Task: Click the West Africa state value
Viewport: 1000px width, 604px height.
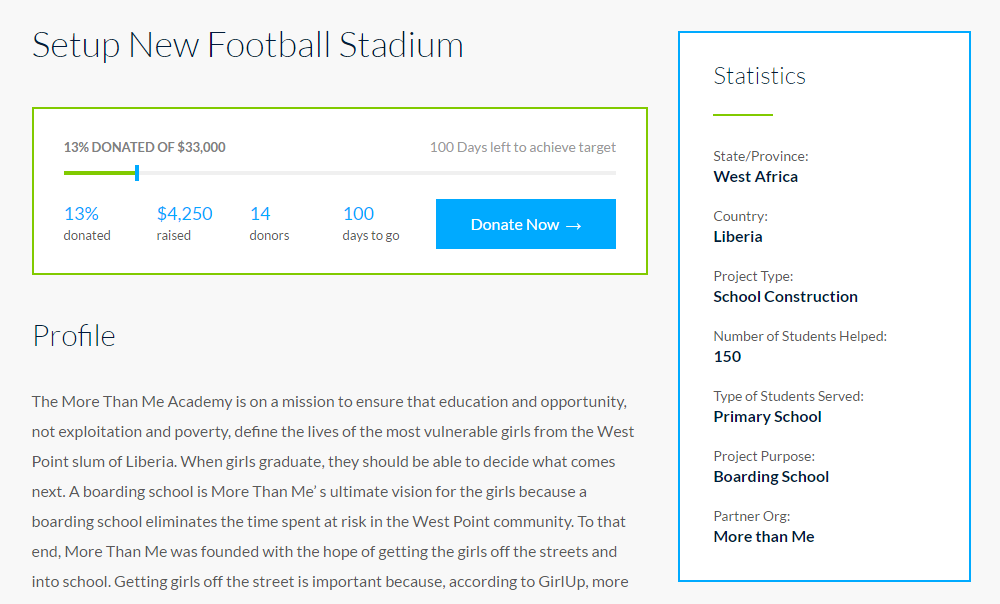Action: tap(755, 177)
